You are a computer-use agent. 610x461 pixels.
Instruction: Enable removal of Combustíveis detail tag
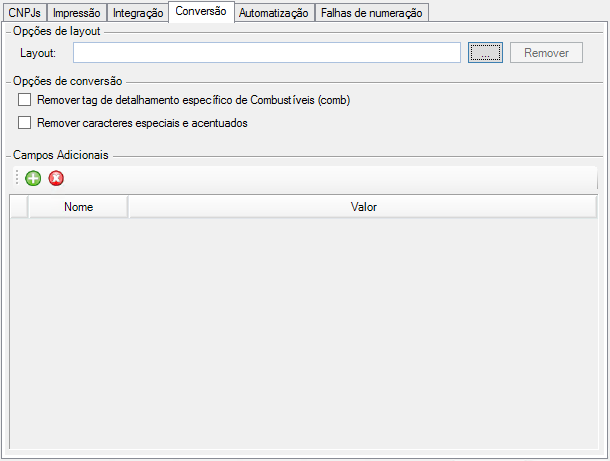pos(25,100)
